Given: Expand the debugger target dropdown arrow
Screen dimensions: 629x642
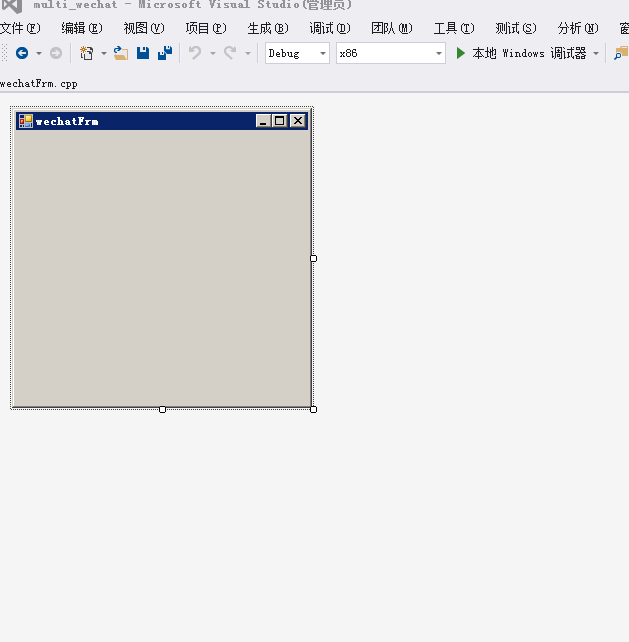Looking at the screenshot, I should tap(597, 53).
